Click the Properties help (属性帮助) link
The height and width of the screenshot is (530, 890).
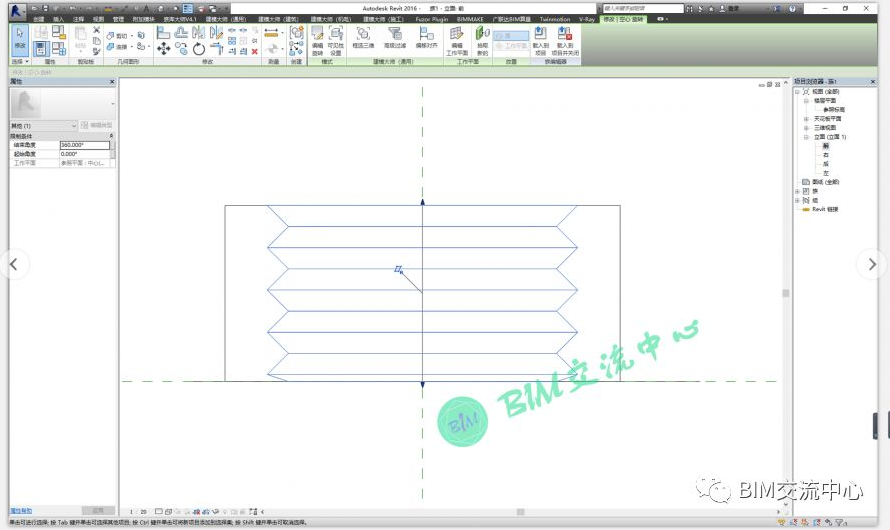(x=21, y=511)
